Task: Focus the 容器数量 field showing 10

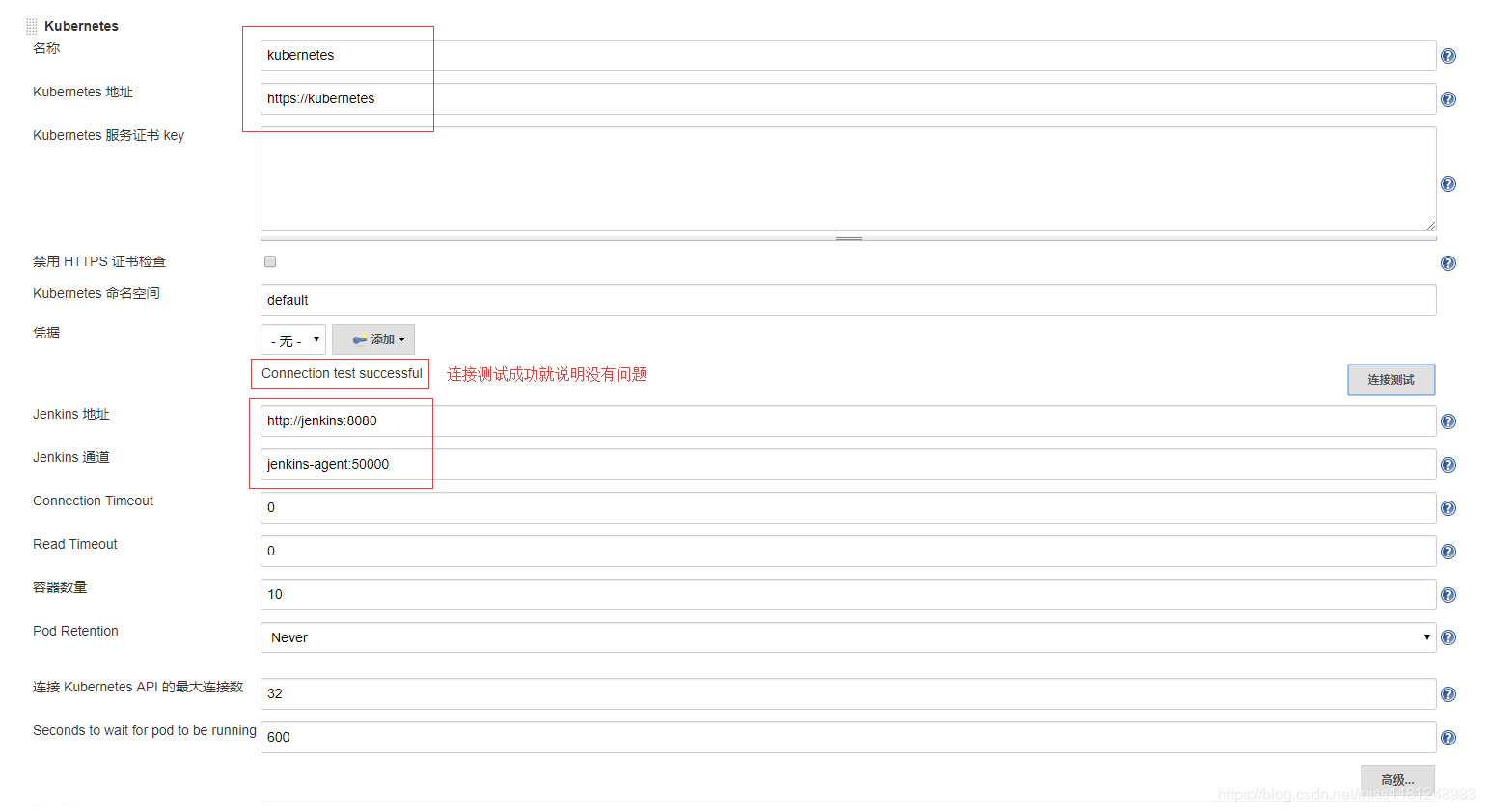Action: [848, 594]
